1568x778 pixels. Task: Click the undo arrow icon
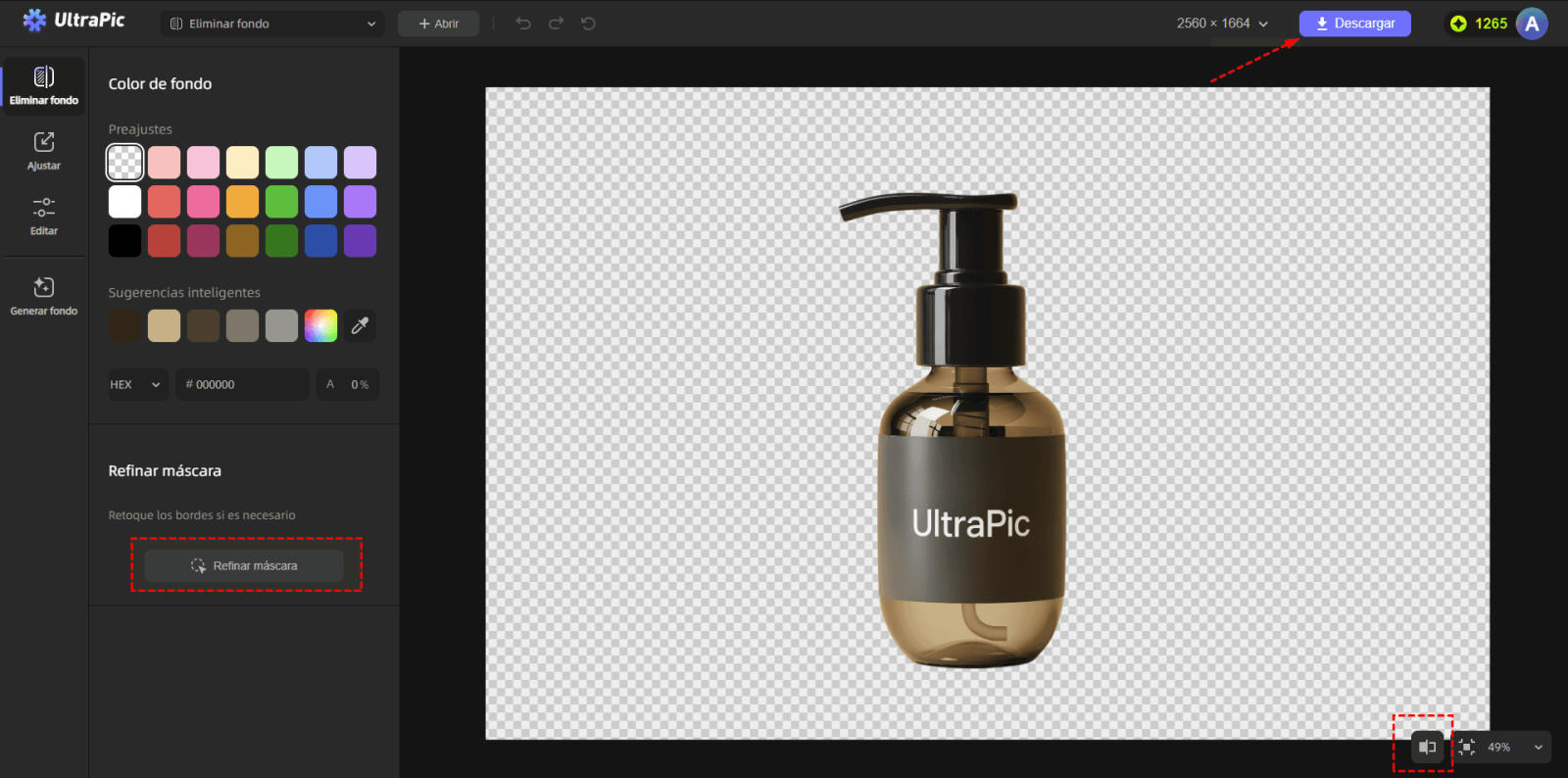523,24
